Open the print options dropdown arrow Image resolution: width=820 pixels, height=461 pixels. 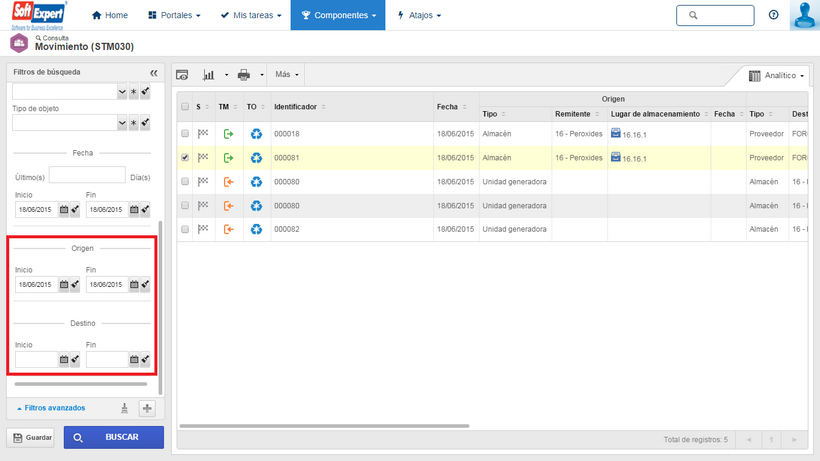point(262,75)
